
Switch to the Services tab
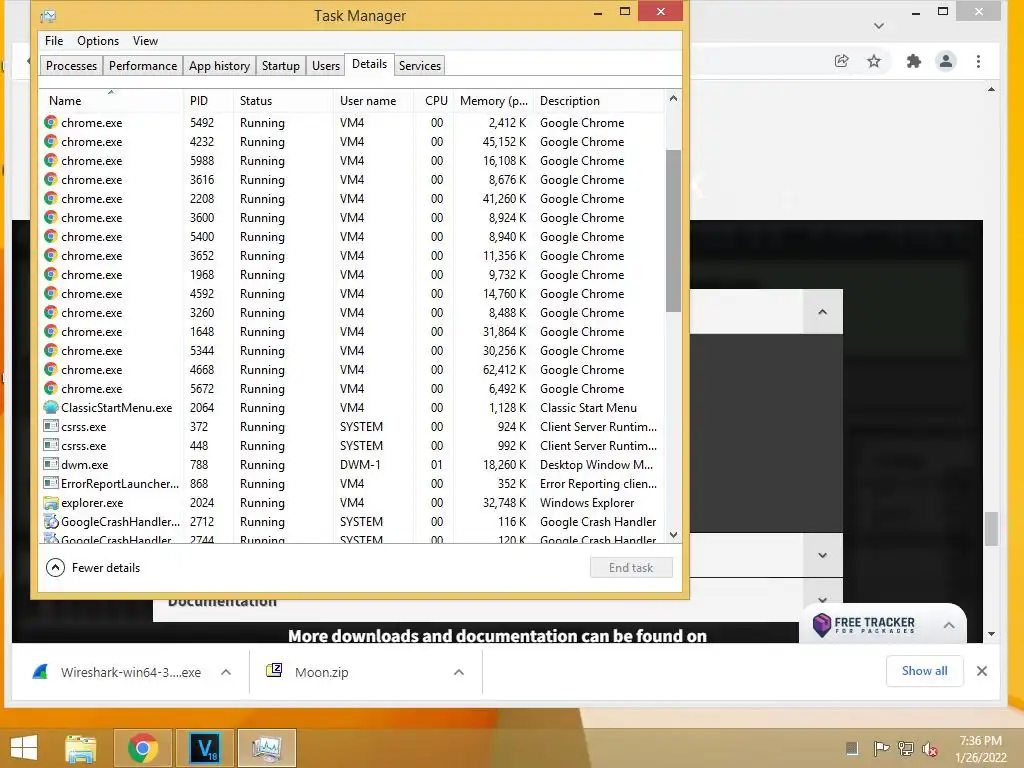click(x=420, y=65)
